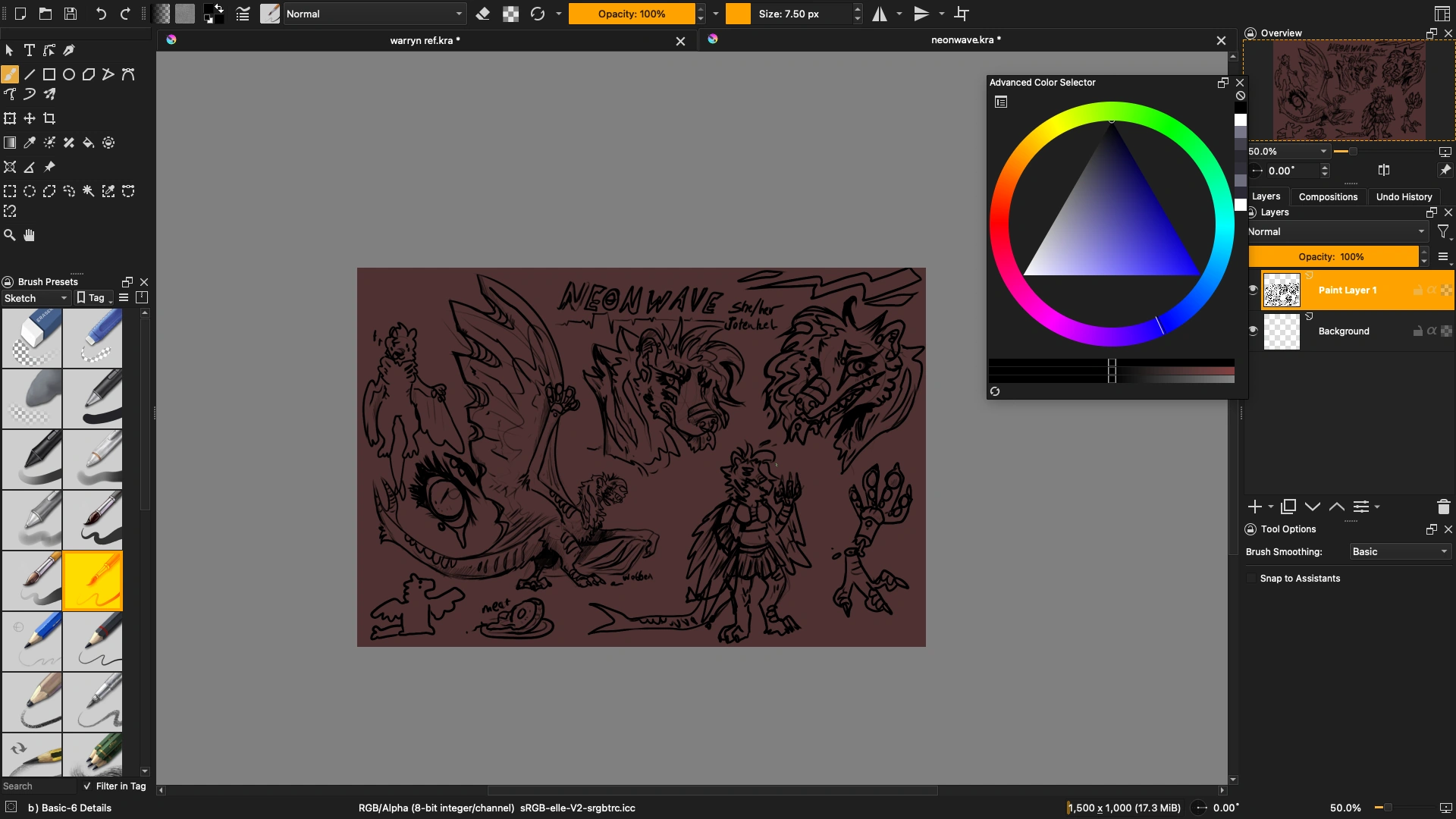This screenshot has width=1456, height=819.
Task: Click the eraser mode icon in toolbar
Action: 483,14
